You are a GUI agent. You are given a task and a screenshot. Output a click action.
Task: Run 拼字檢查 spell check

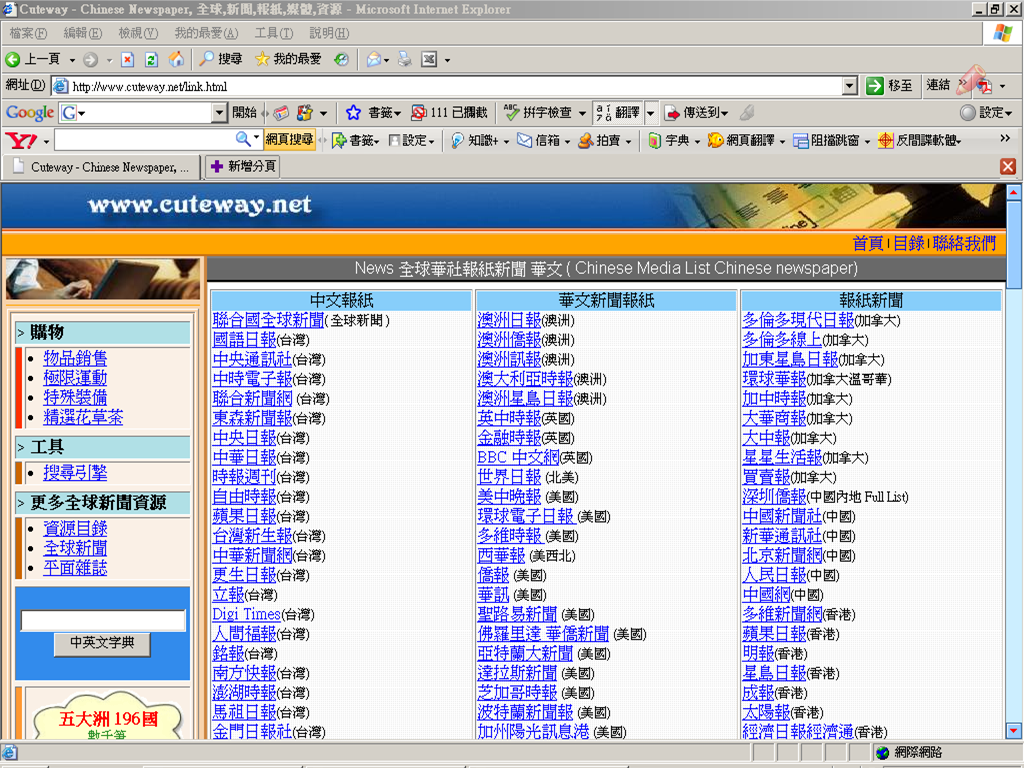539,112
